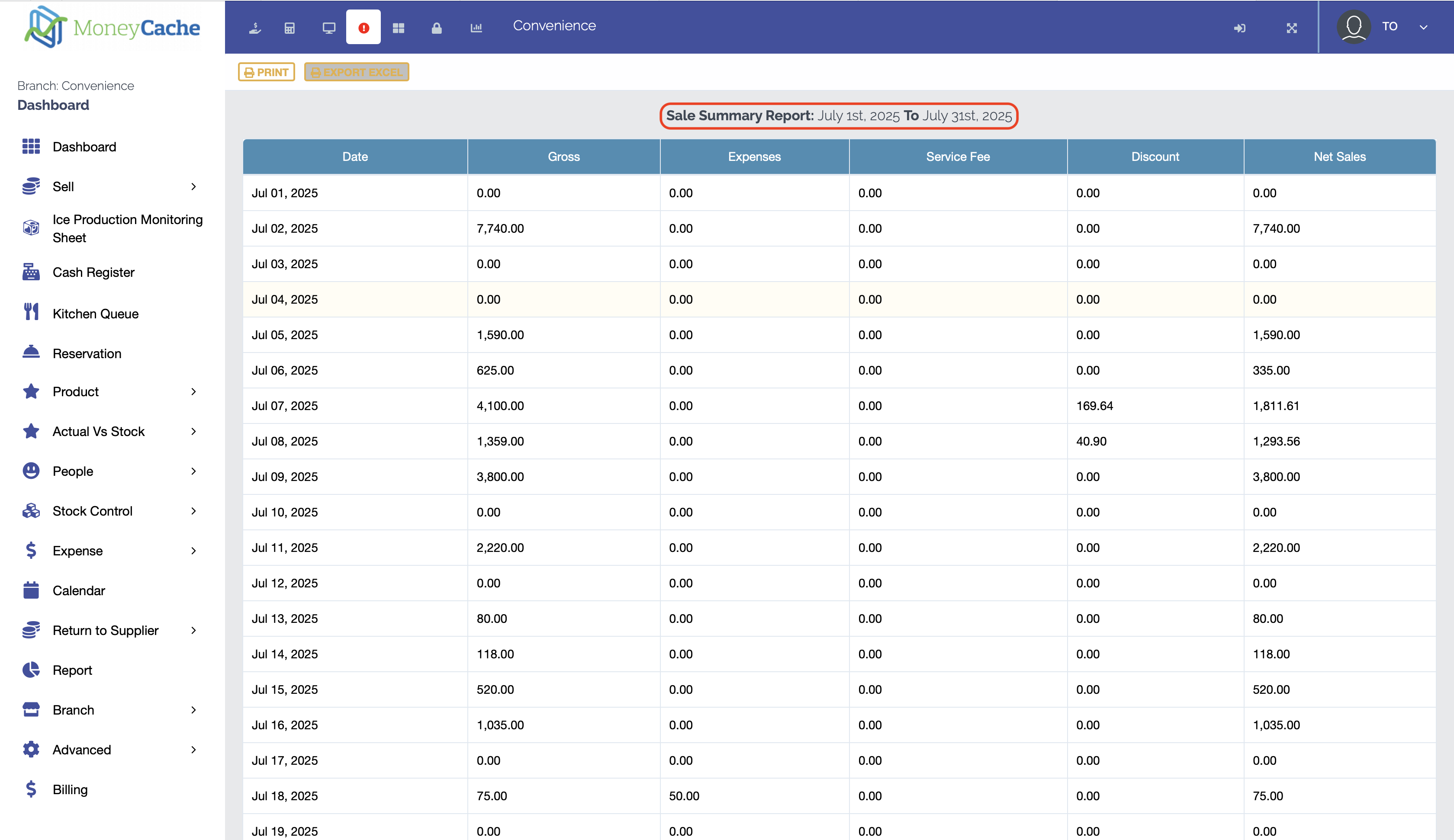The width and height of the screenshot is (1454, 840).
Task: Click the monitor display icon in toolbar
Action: [x=329, y=28]
